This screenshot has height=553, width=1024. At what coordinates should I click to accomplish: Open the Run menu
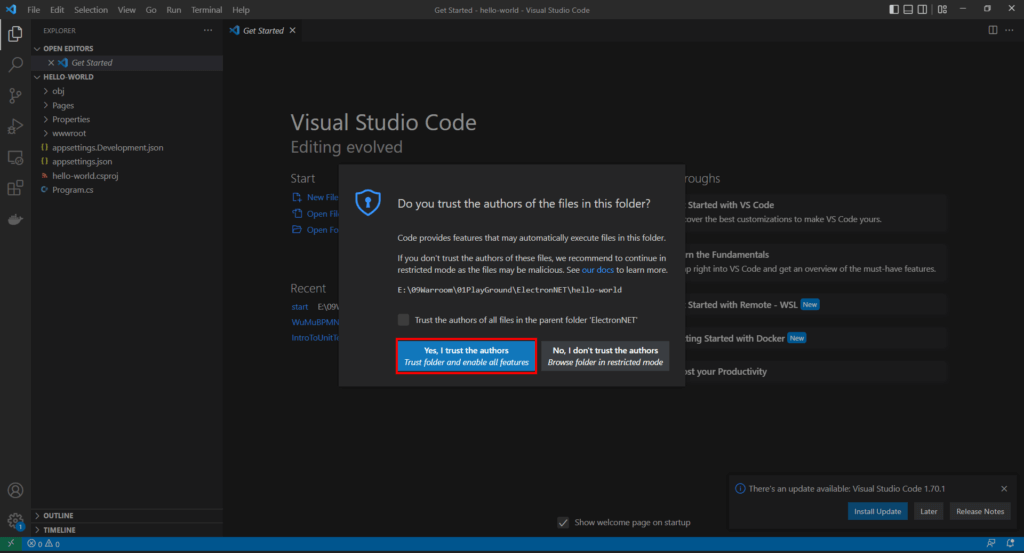[173, 10]
